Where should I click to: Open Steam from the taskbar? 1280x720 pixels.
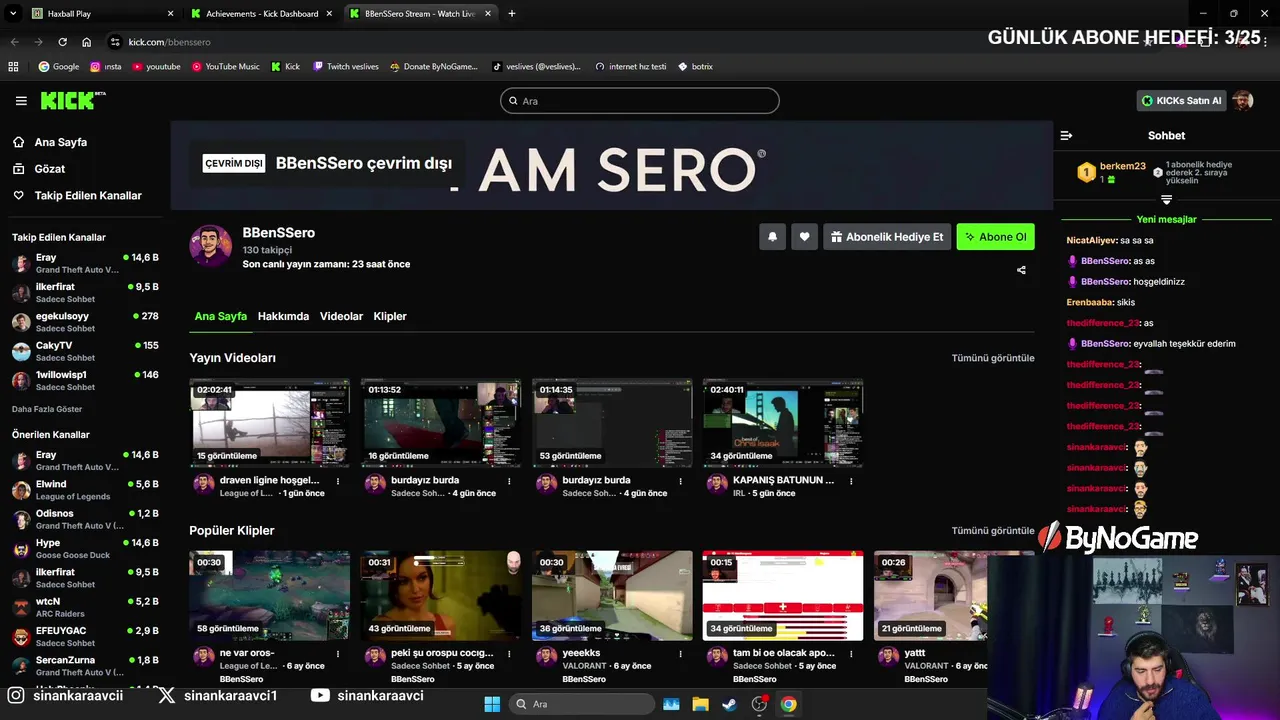click(x=730, y=704)
